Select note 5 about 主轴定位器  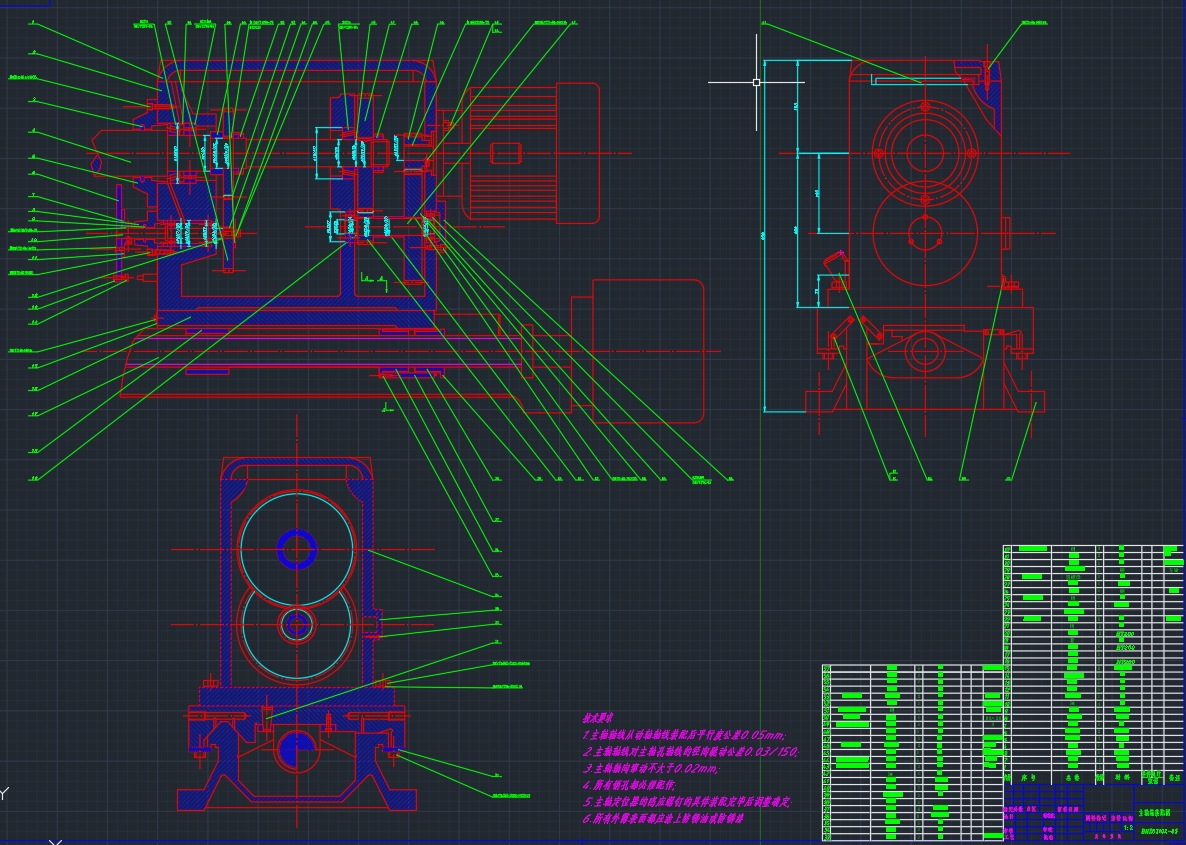(687, 802)
